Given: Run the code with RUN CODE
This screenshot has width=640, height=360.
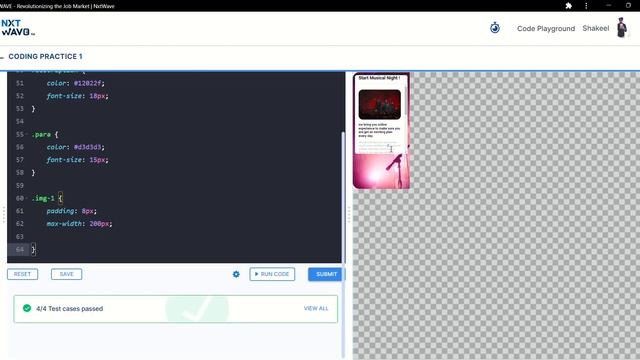Looking at the screenshot, I should pos(272,274).
